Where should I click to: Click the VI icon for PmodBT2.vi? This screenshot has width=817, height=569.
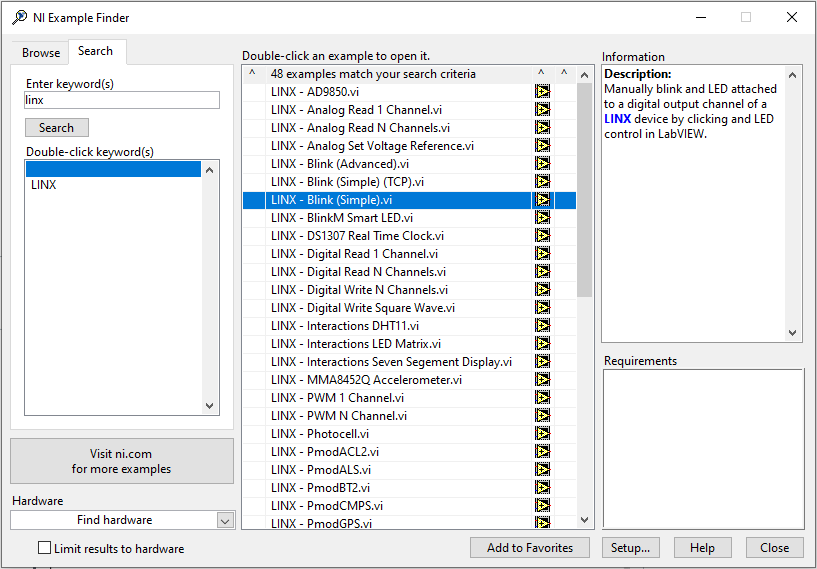coord(542,488)
